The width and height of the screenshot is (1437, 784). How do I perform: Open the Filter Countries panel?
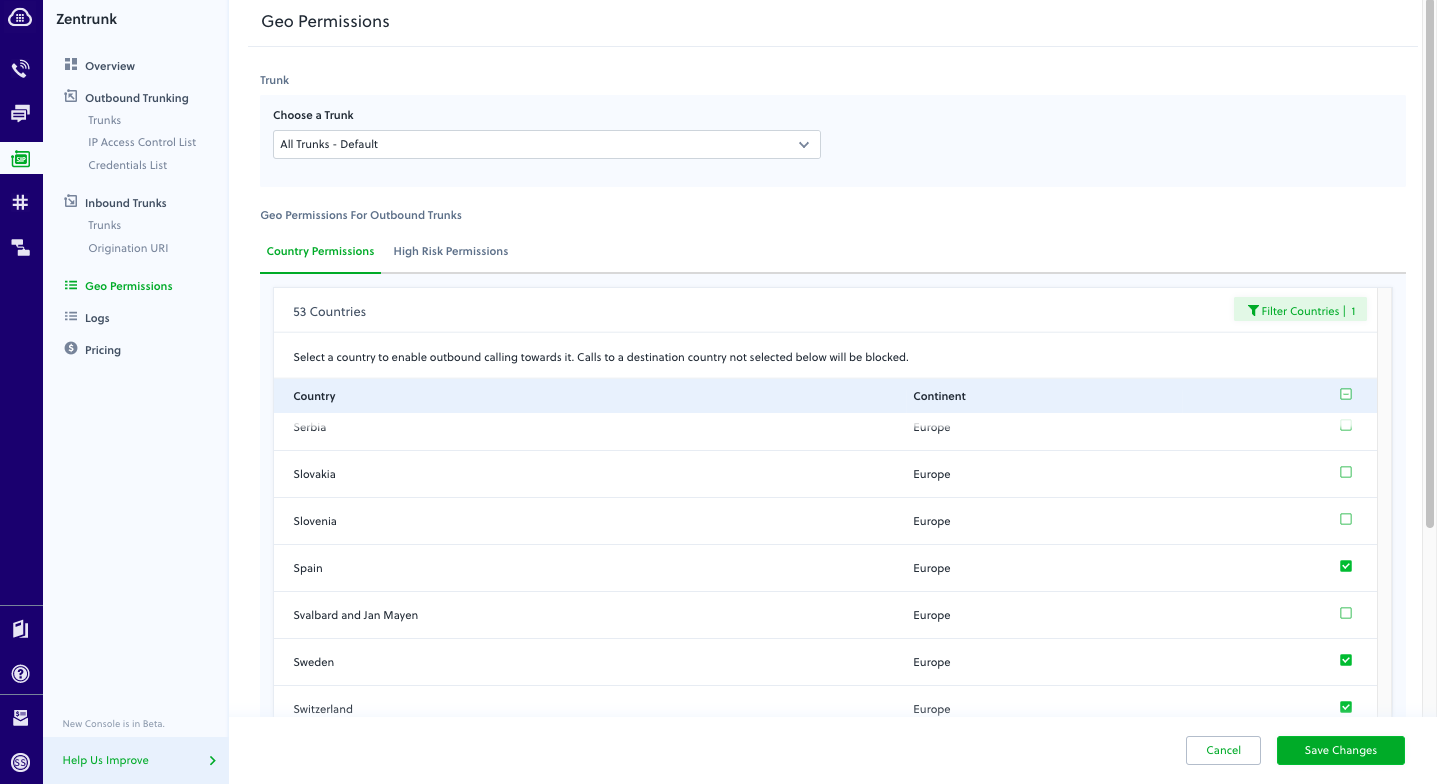(1300, 310)
